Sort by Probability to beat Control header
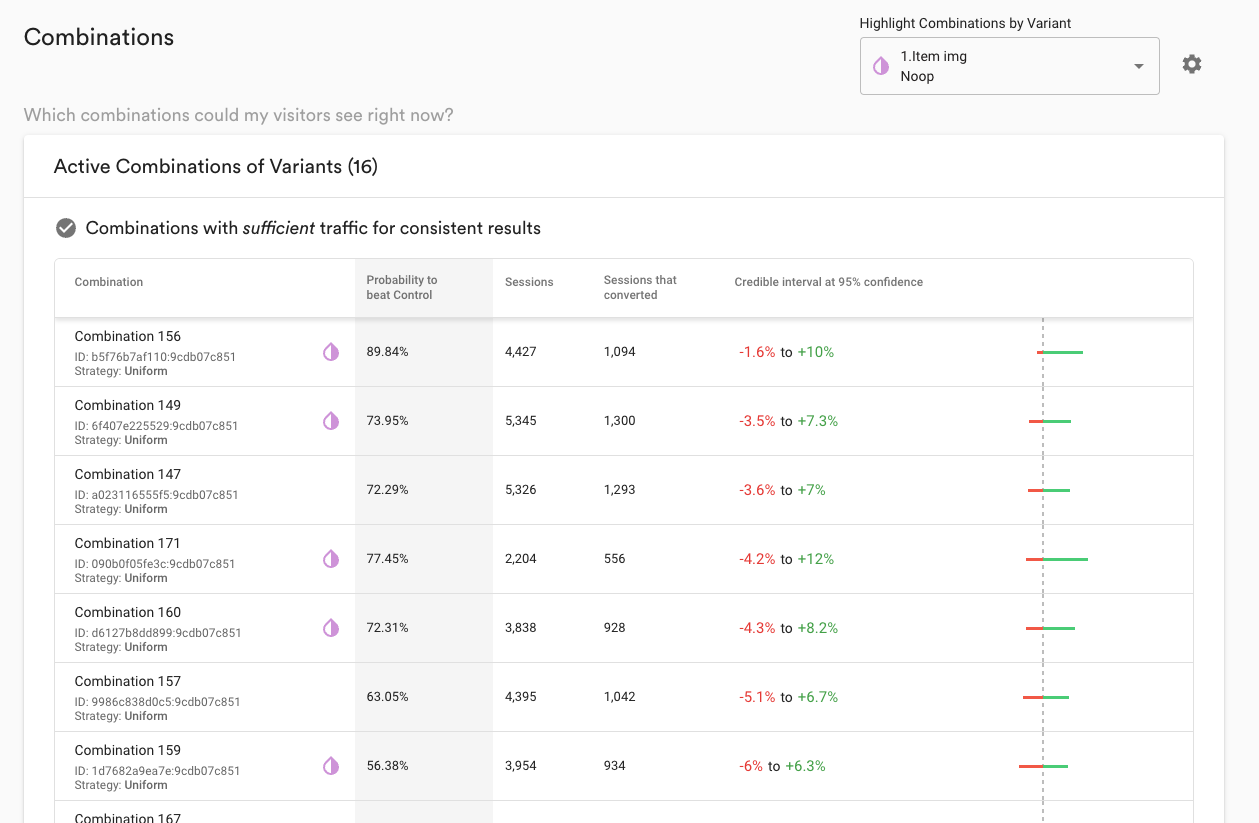Image resolution: width=1259 pixels, height=823 pixels. [x=402, y=288]
